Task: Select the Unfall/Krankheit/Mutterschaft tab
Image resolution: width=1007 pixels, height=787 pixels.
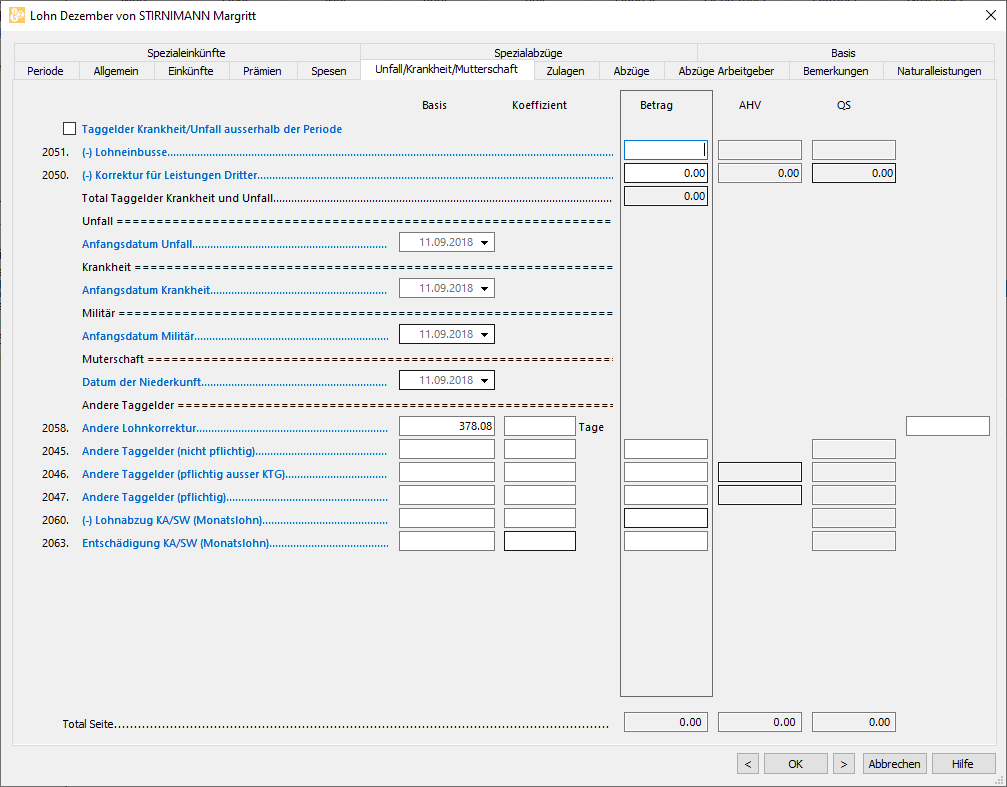Action: (447, 69)
